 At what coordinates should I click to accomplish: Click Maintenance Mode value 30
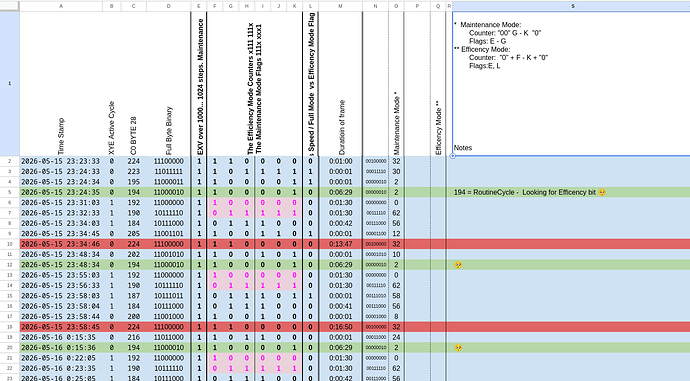pos(396,172)
